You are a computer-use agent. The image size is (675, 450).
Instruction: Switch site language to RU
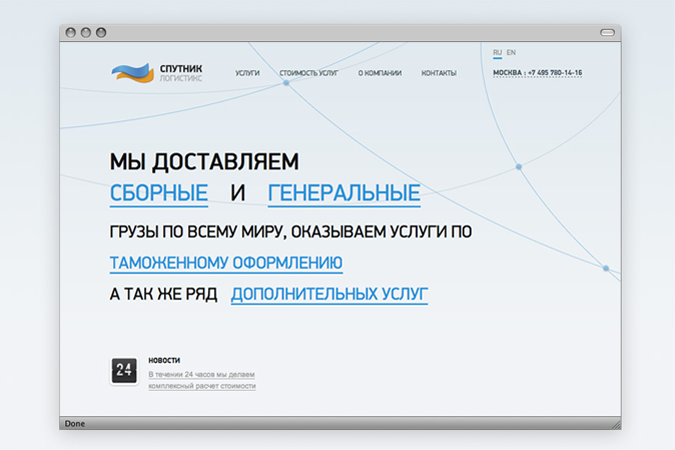pyautogui.click(x=498, y=52)
